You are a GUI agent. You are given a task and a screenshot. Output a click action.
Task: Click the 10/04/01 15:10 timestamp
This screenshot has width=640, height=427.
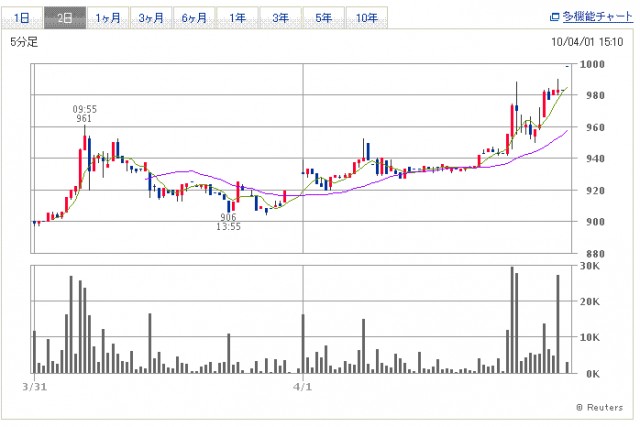587,42
